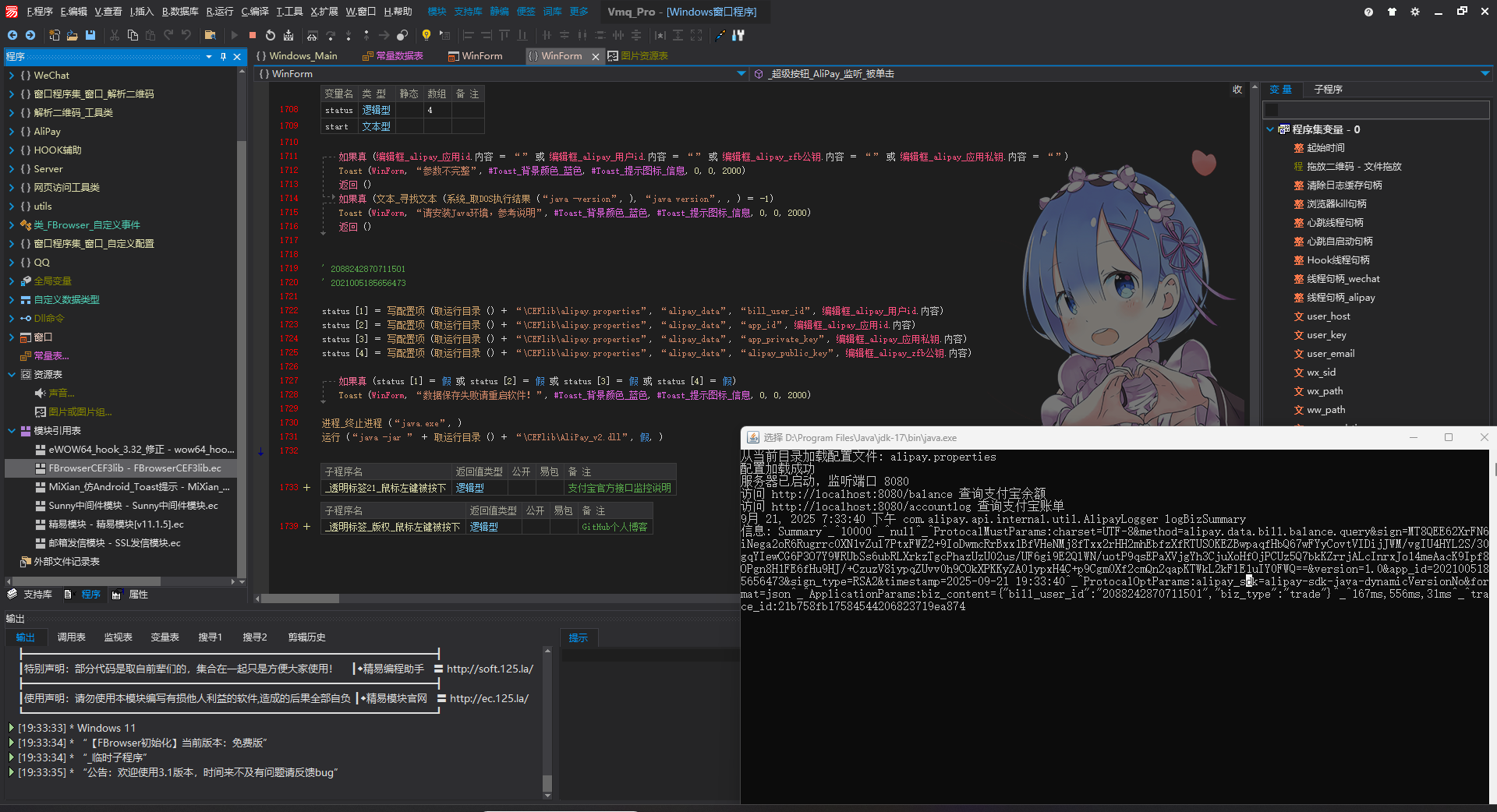Viewport: 1497px width, 812px height.
Task: Click the undo arrow icon
Action: pyautogui.click(x=186, y=35)
